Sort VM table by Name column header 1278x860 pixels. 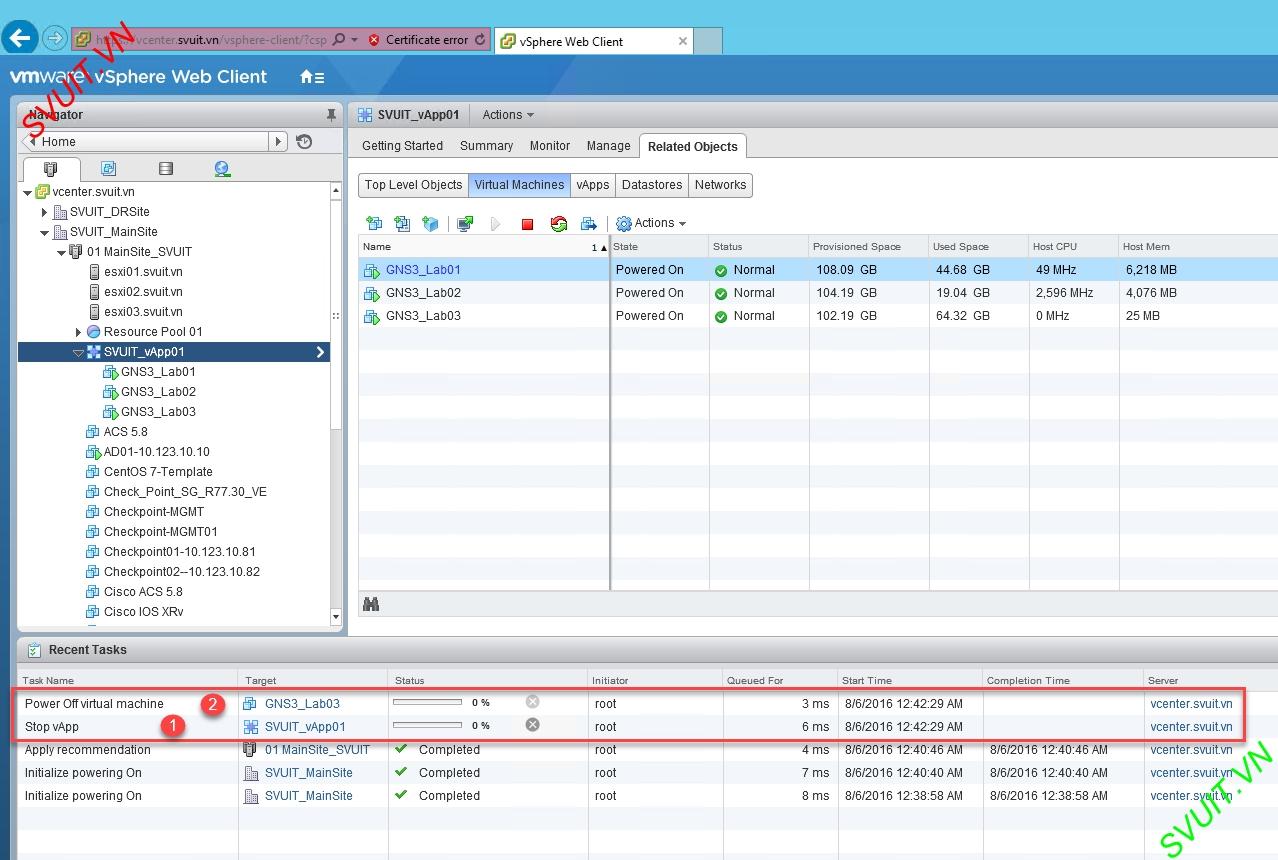click(484, 247)
